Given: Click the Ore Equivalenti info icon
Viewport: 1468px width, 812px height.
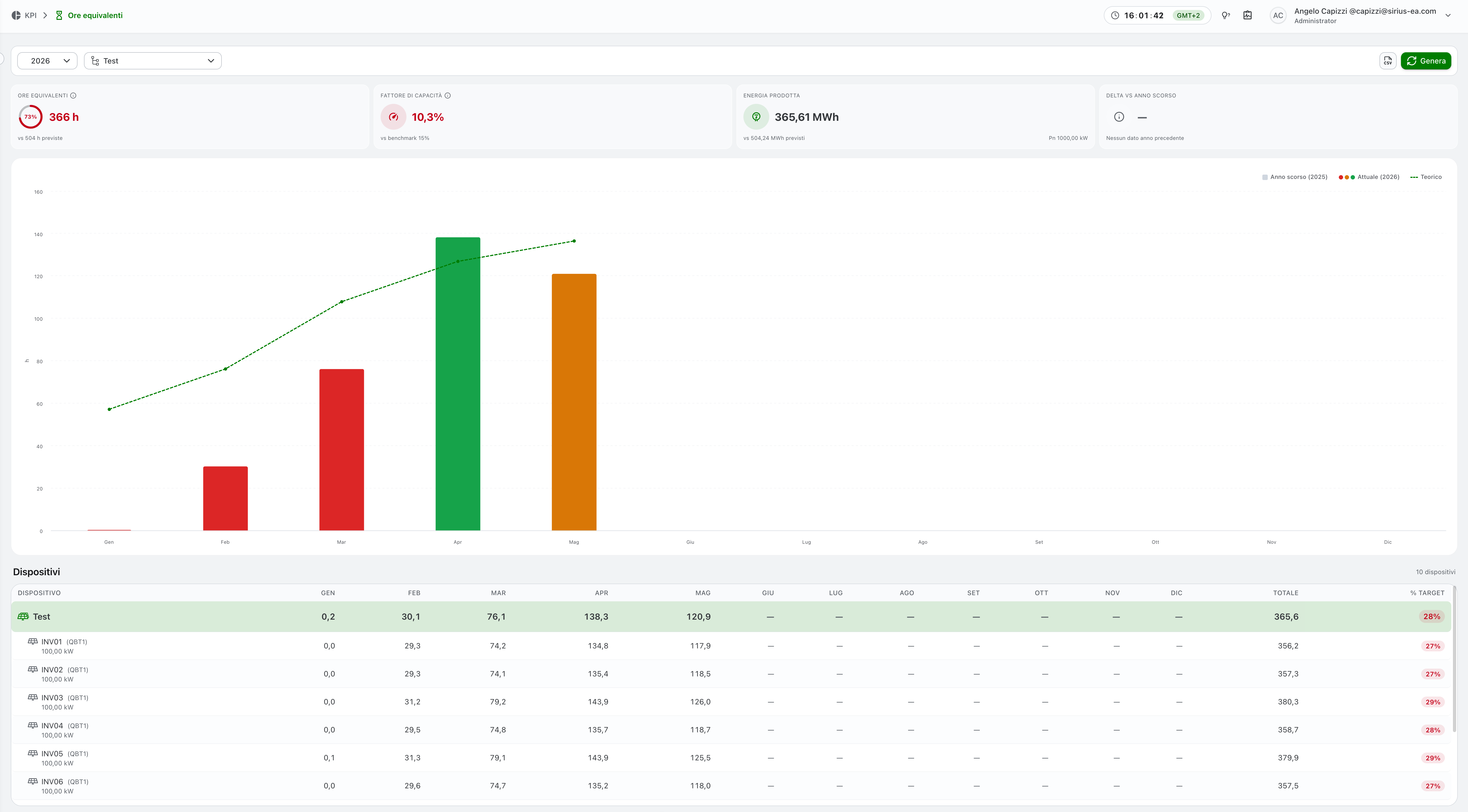Looking at the screenshot, I should point(73,96).
